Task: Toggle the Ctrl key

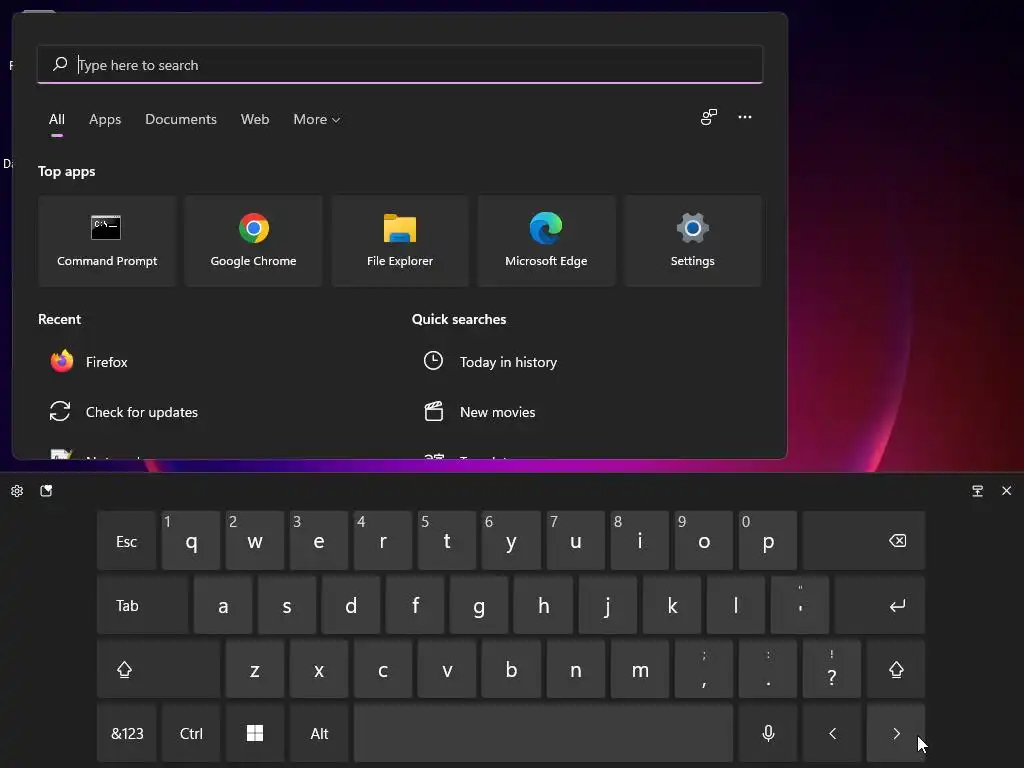Action: [191, 733]
